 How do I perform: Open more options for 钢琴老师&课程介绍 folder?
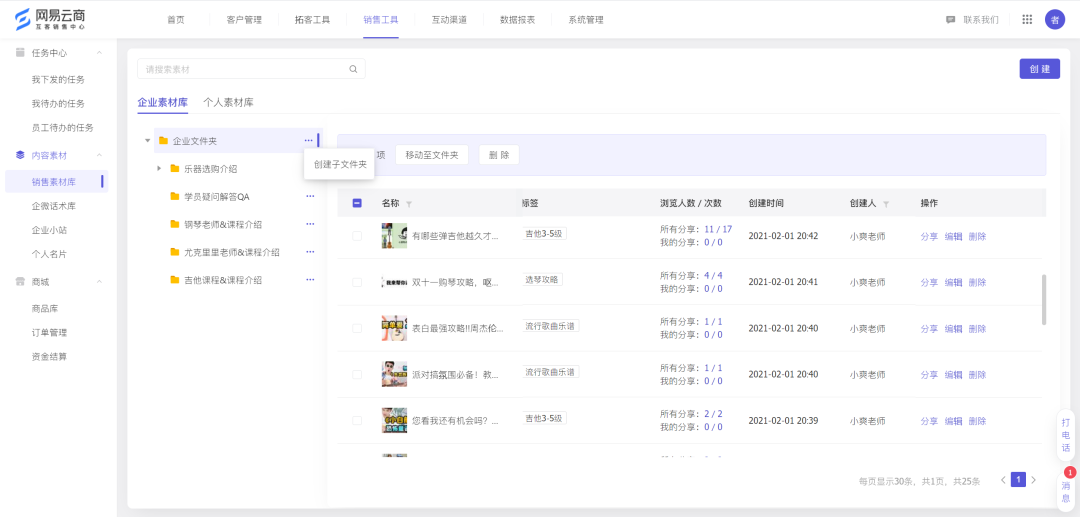click(x=310, y=224)
